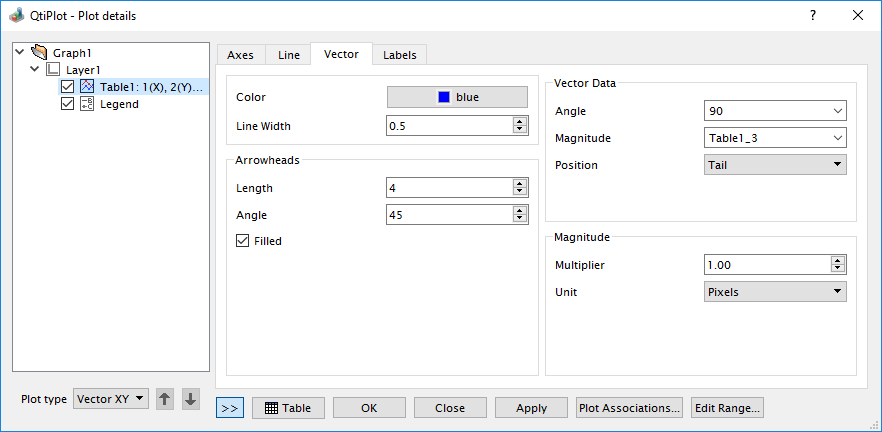Move plot down with down arrow

point(190,399)
